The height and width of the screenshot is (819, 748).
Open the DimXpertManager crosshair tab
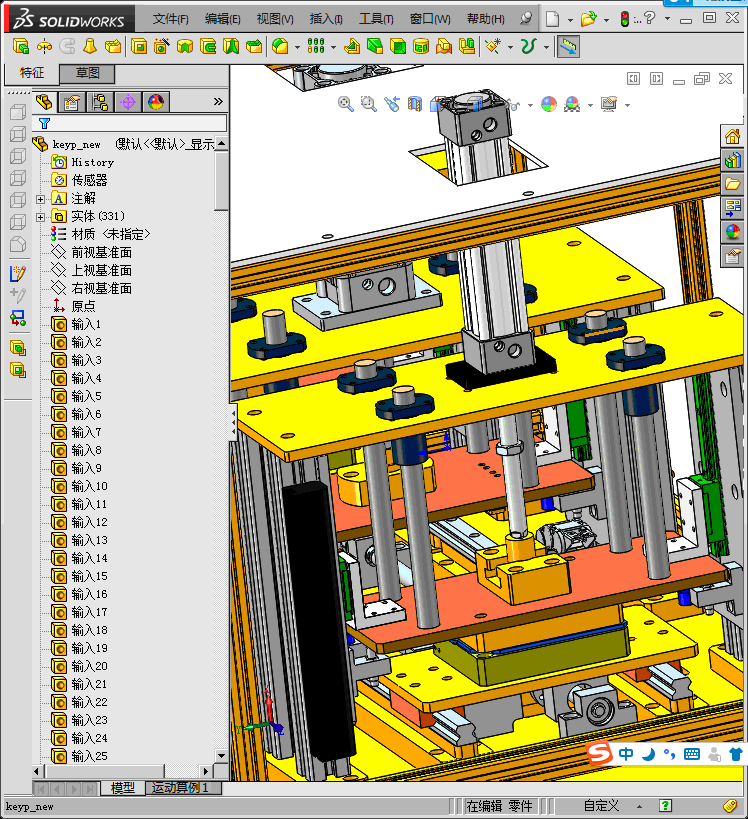coord(128,101)
